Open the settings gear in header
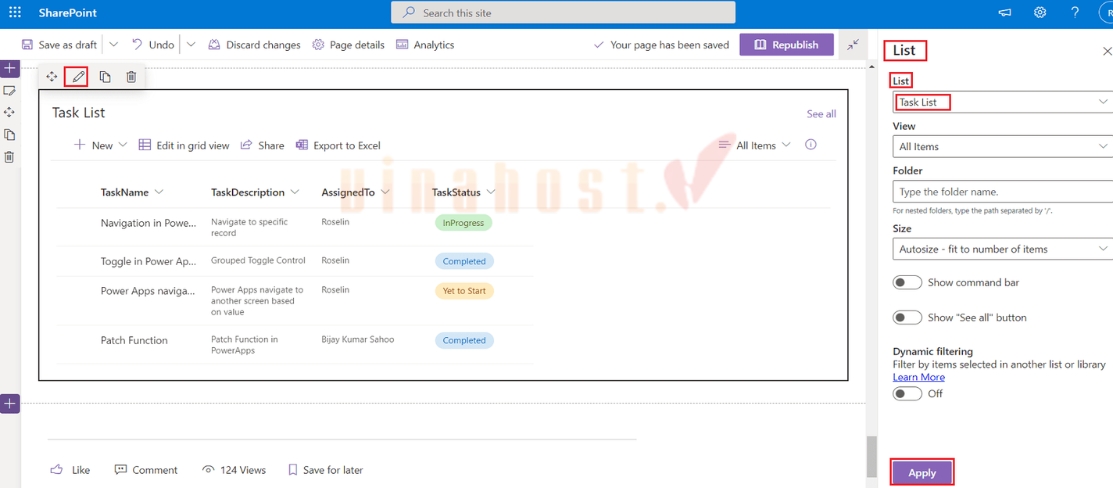Image resolution: width=1113 pixels, height=488 pixels. 1040,12
